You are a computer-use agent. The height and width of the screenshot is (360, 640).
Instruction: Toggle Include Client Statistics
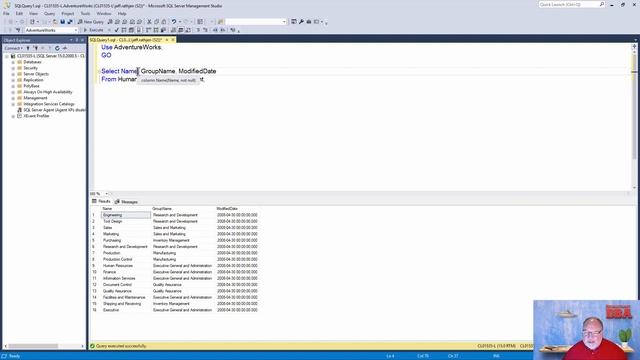[163, 30]
